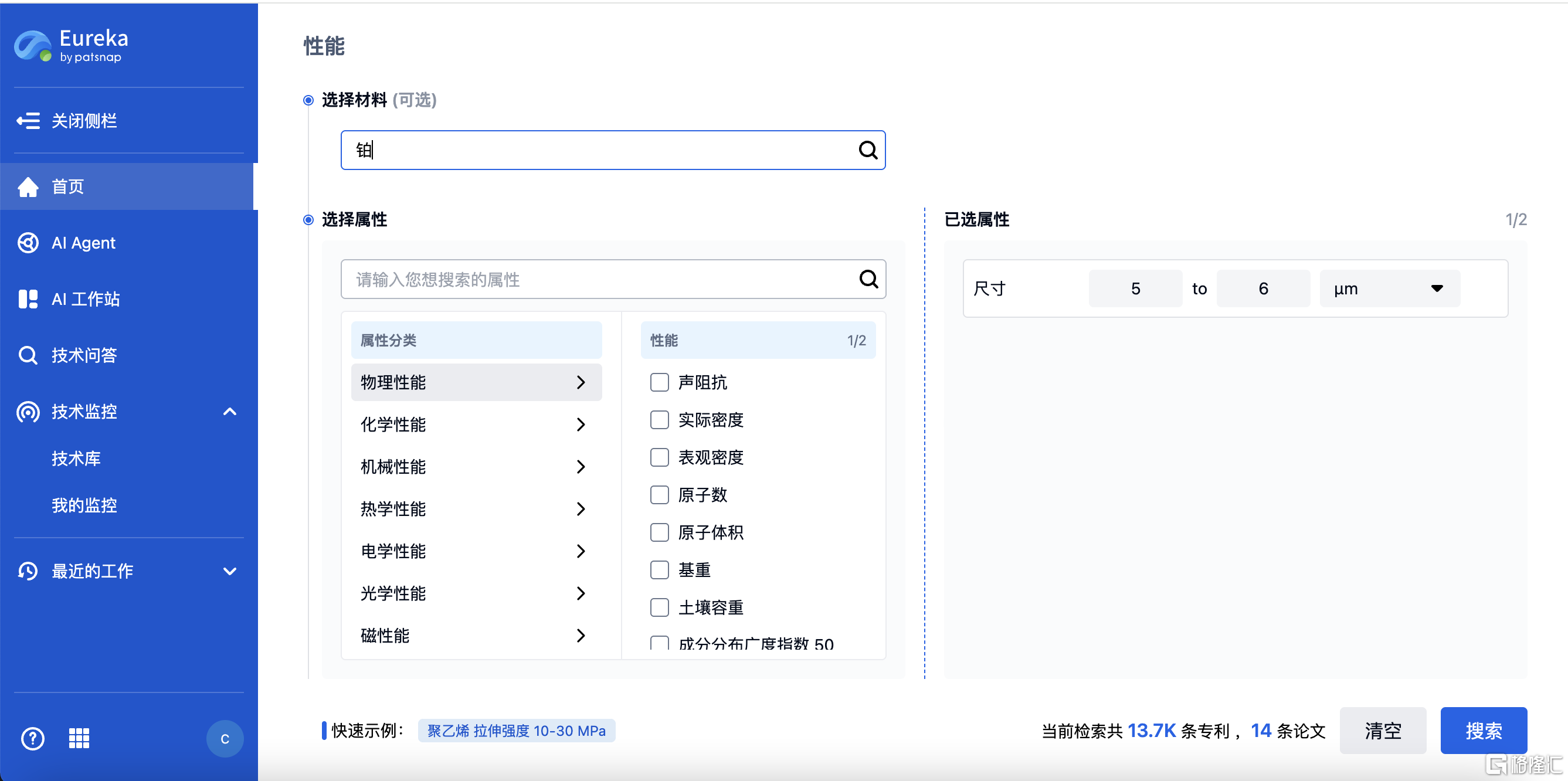Open the apps grid icon

(79, 738)
